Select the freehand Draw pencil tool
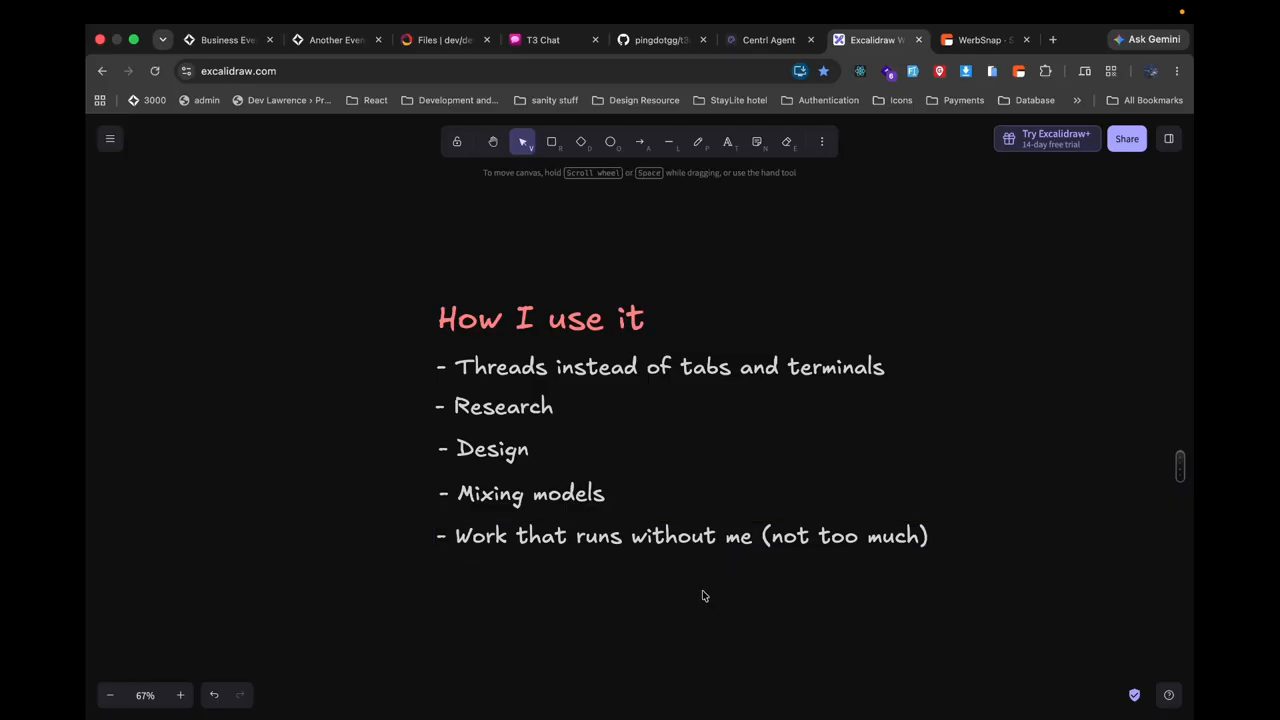The height and width of the screenshot is (720, 1280). pyautogui.click(x=698, y=142)
